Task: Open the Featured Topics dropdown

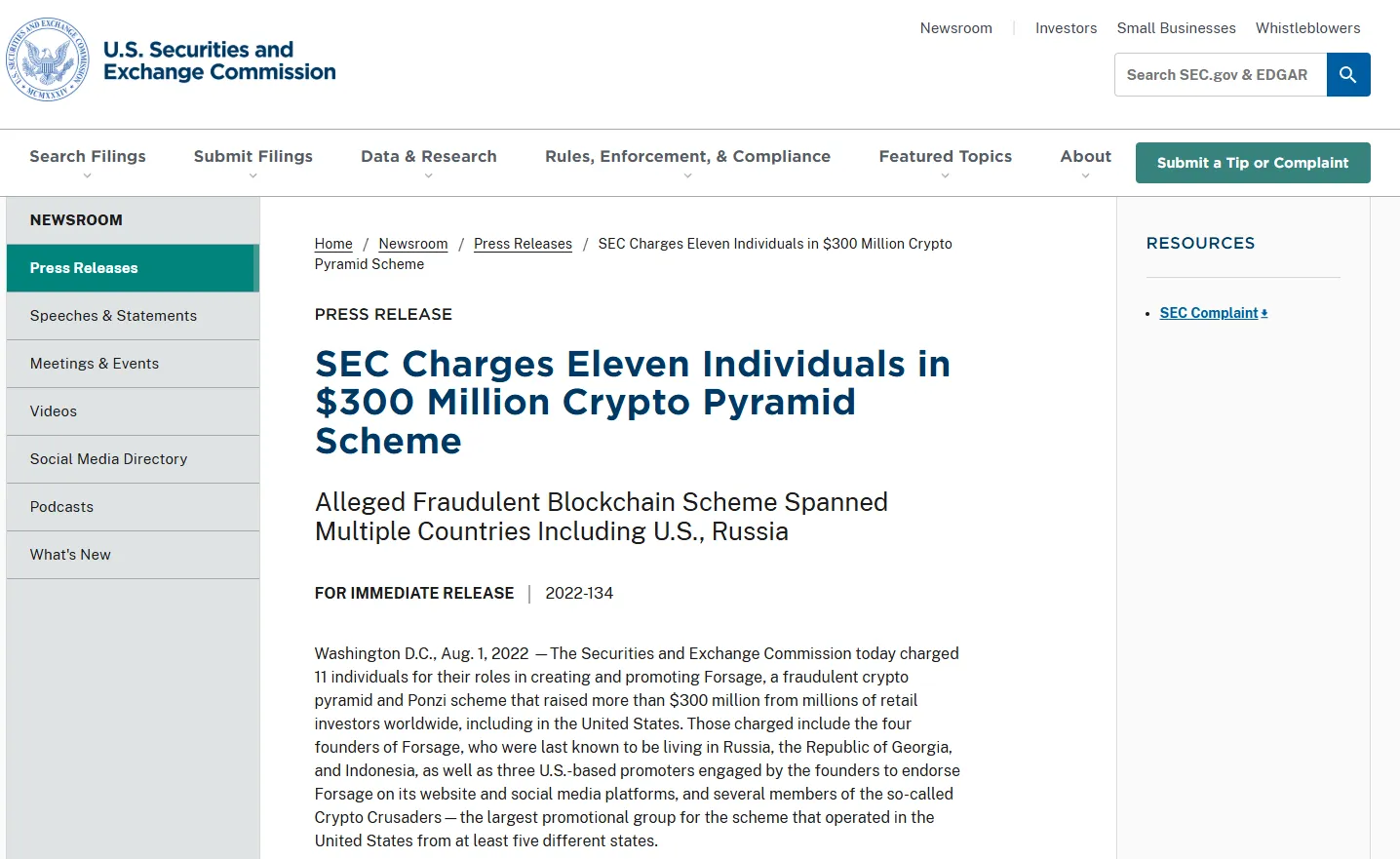Action: coord(946,163)
